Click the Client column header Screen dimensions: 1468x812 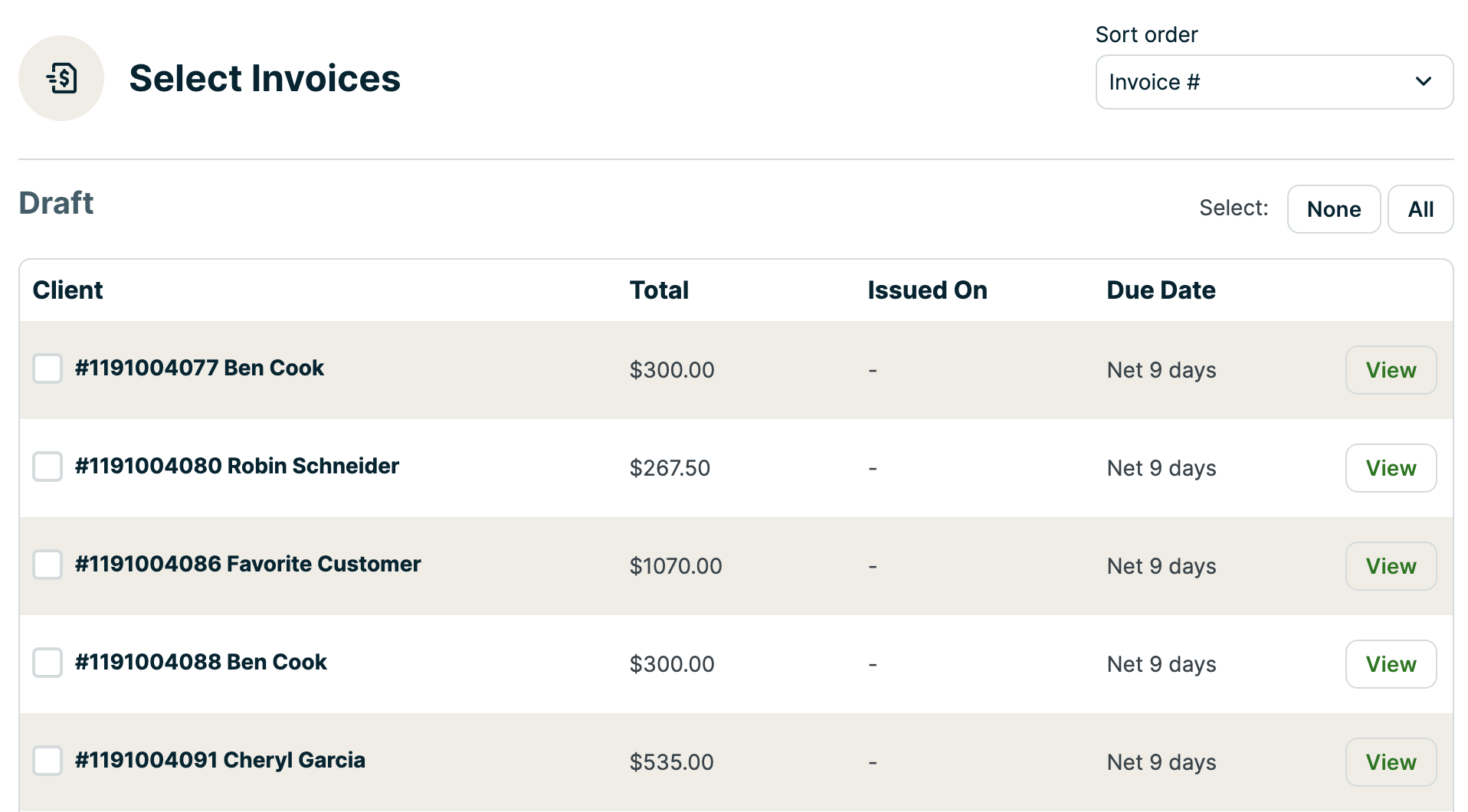67,290
